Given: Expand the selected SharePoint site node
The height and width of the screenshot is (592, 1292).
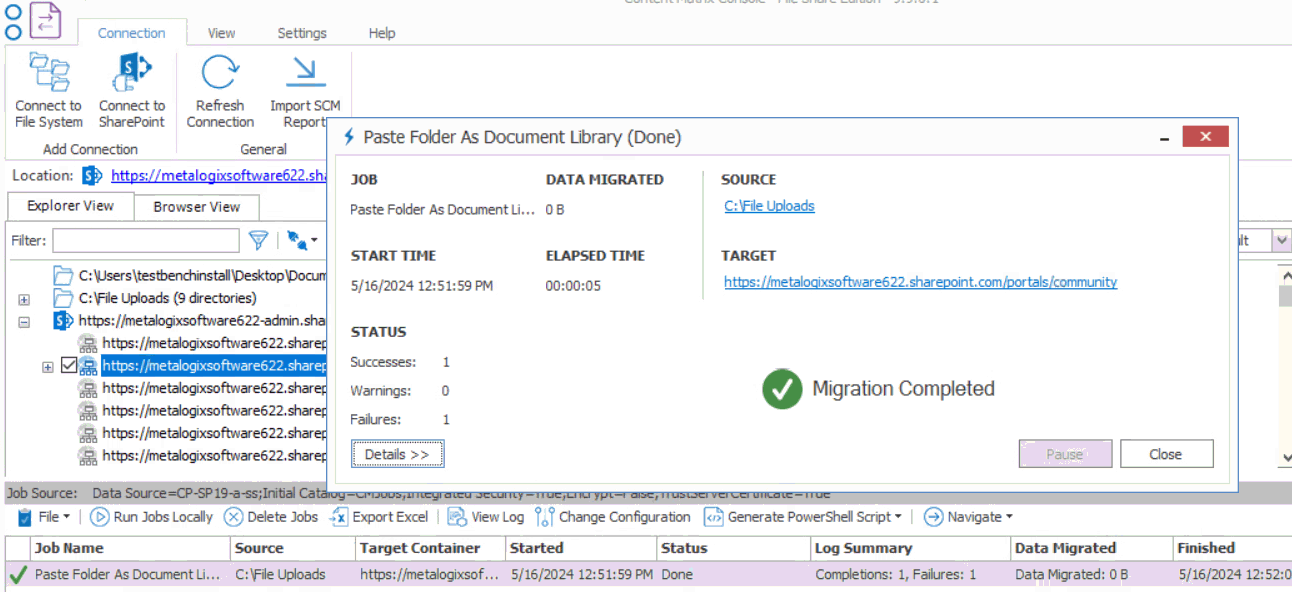Looking at the screenshot, I should coord(47,368).
